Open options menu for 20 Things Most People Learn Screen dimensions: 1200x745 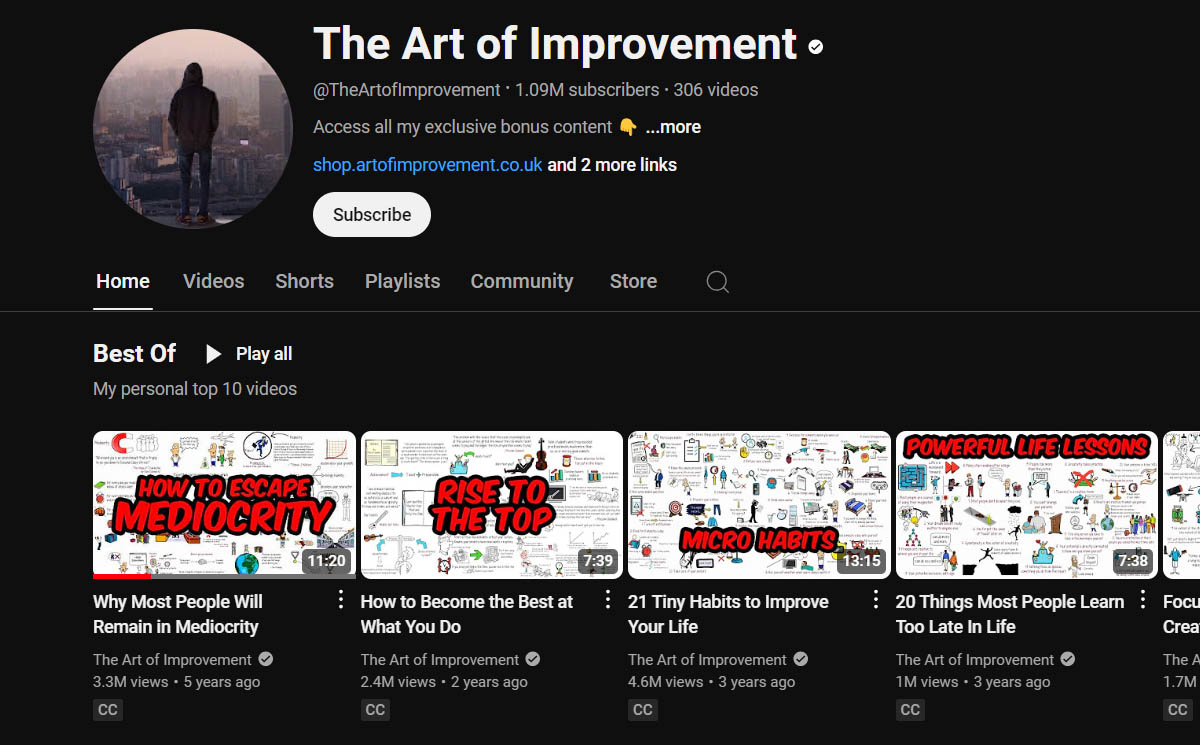1142,599
